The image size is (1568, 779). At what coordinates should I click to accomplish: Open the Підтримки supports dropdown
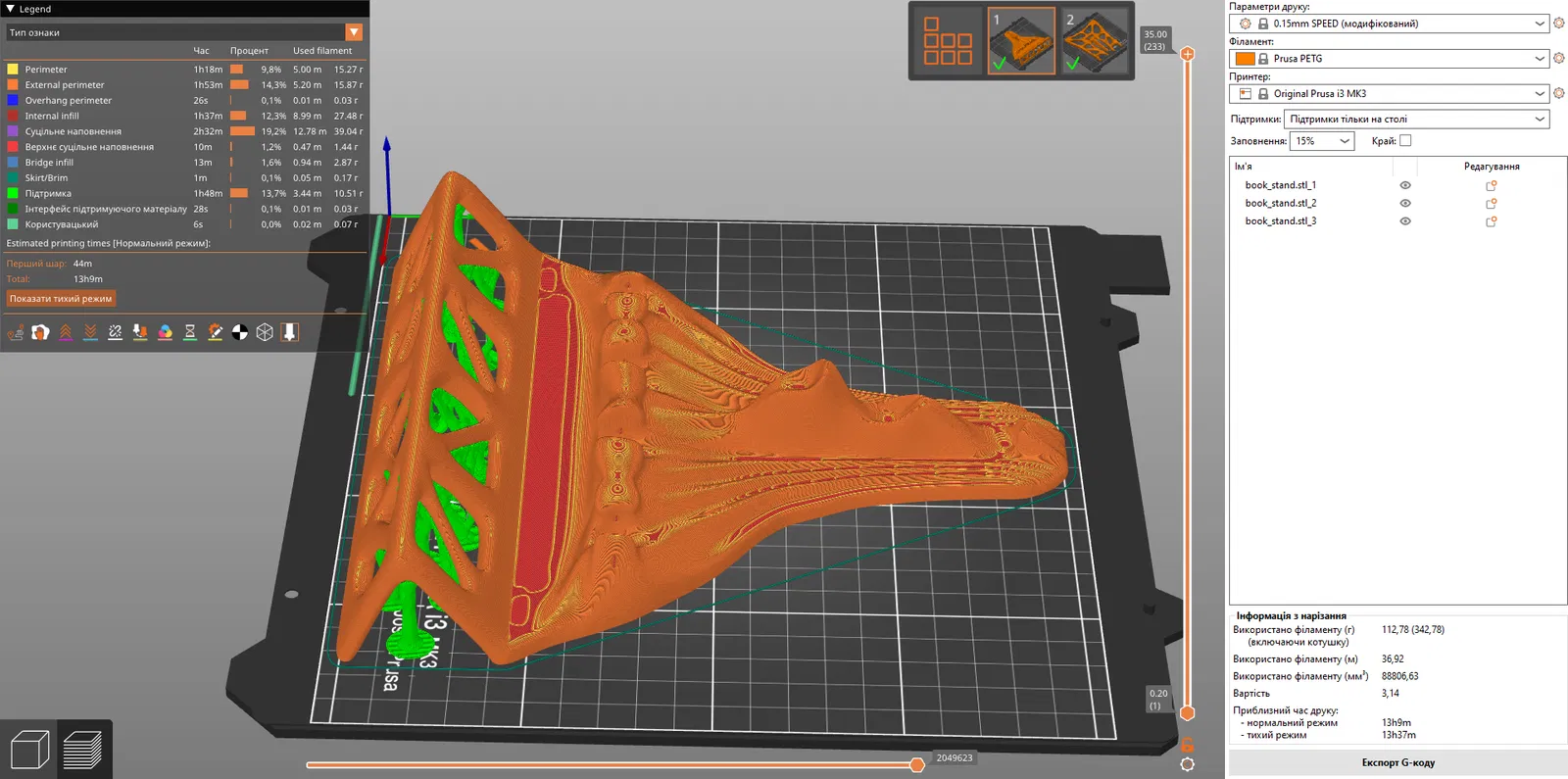(1416, 120)
